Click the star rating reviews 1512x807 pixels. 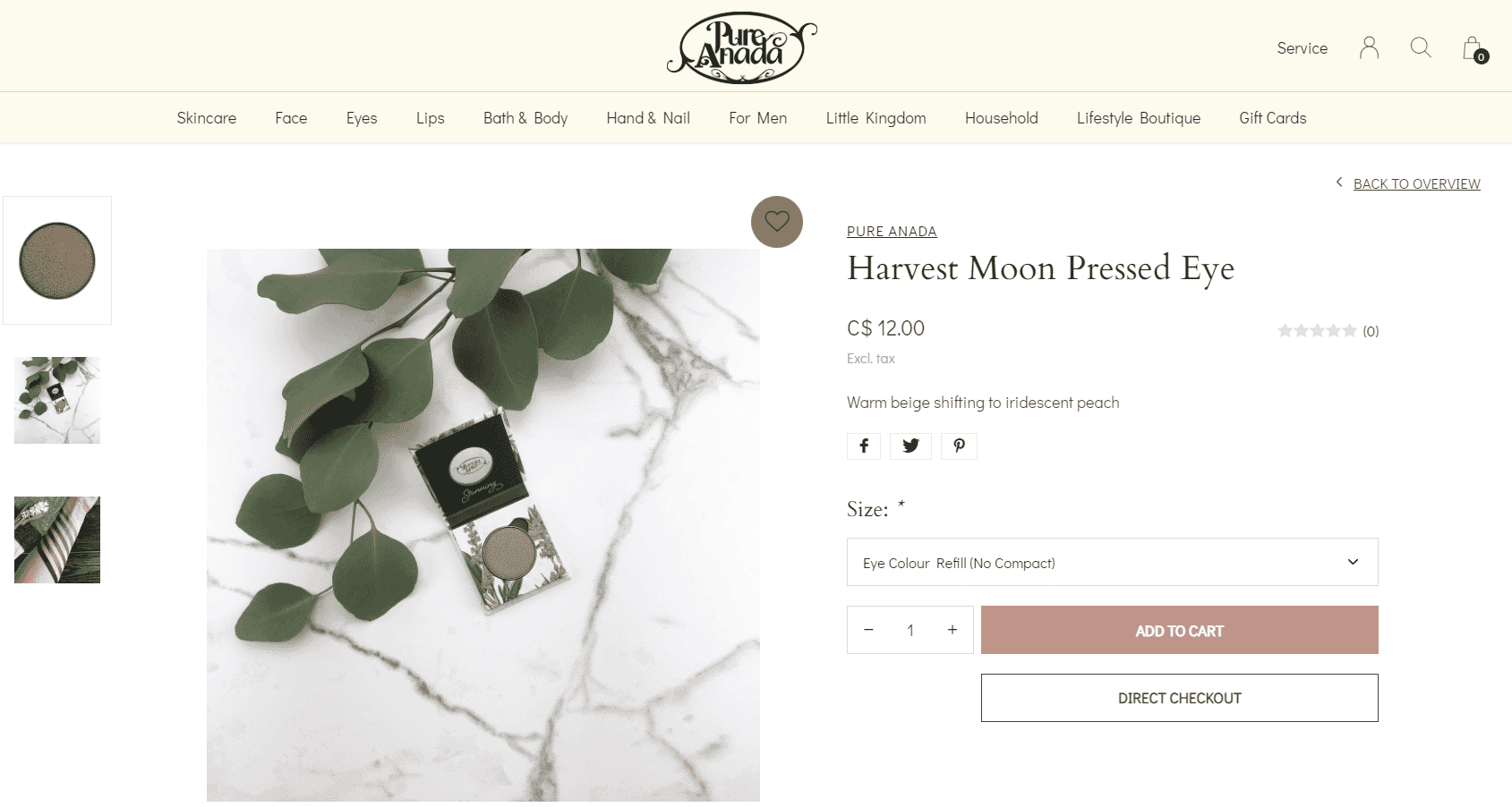(x=1328, y=331)
